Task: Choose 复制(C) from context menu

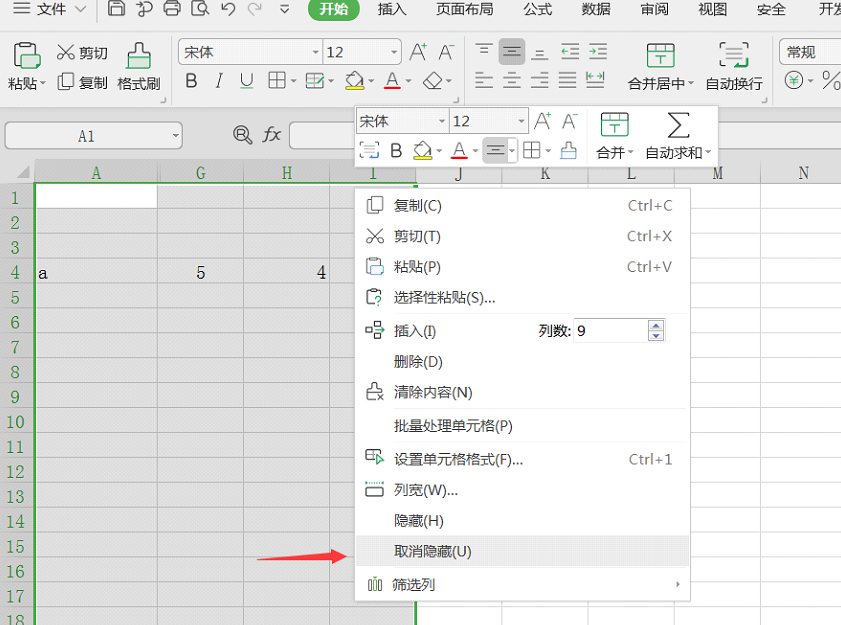Action: [522, 205]
